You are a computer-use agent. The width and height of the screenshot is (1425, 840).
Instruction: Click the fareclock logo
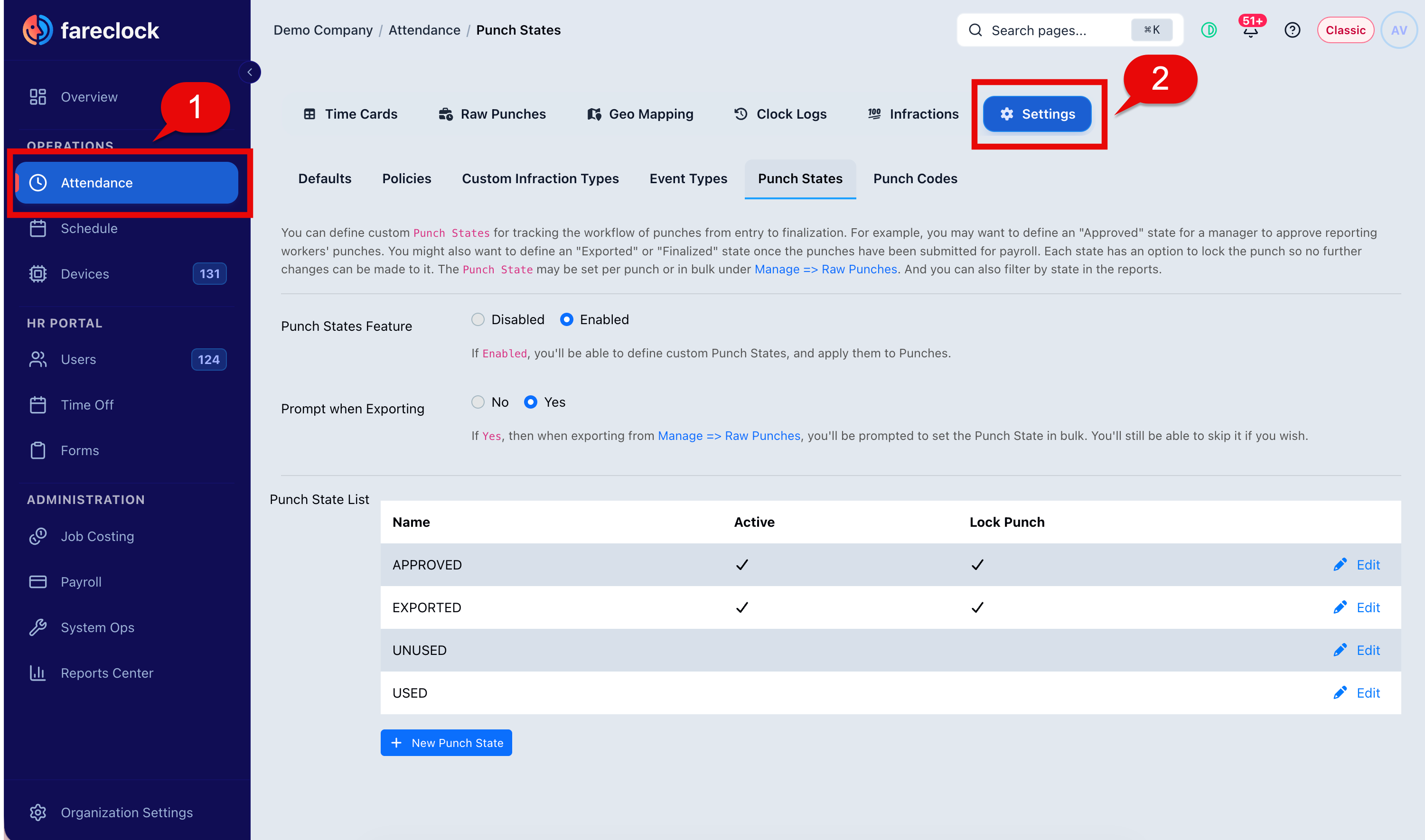coord(91,30)
